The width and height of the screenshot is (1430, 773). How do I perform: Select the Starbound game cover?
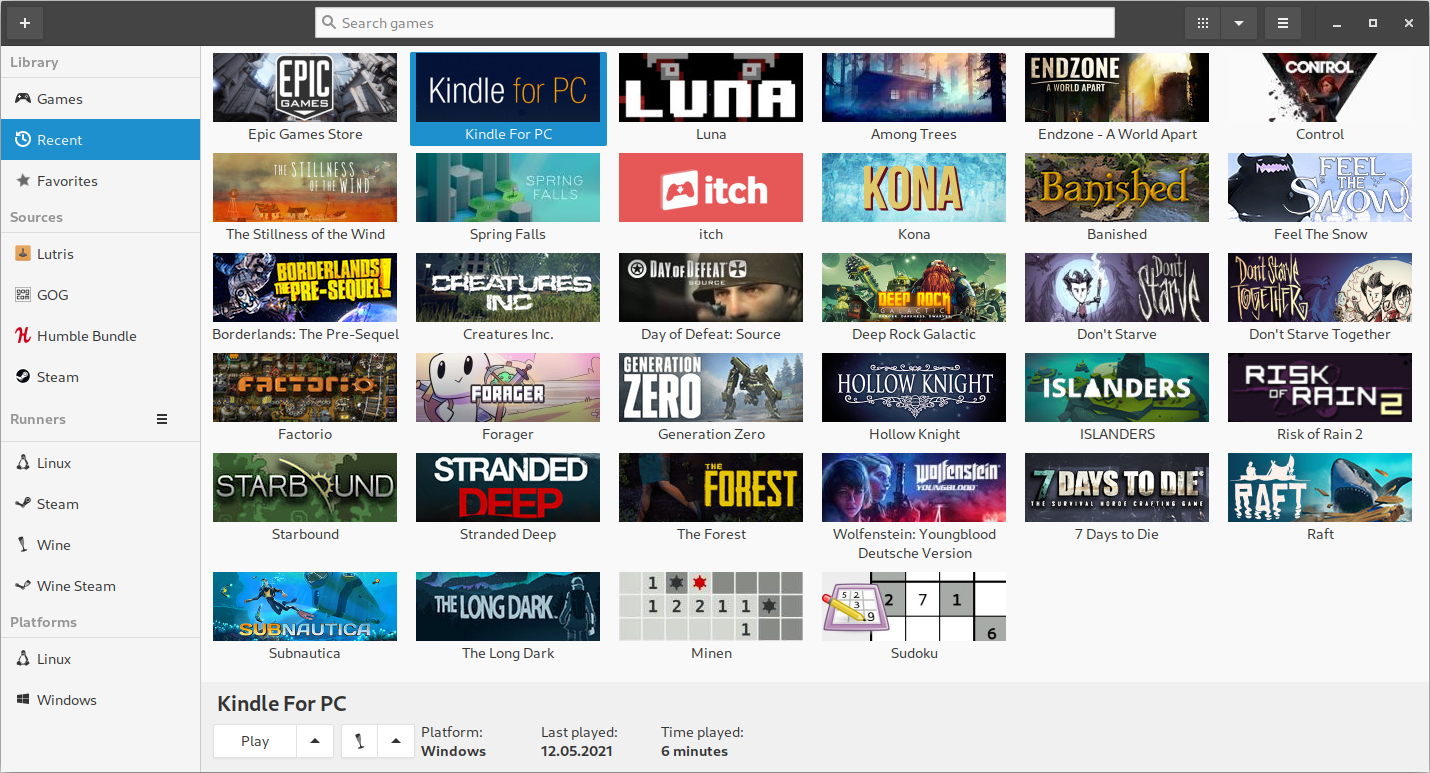pos(305,487)
